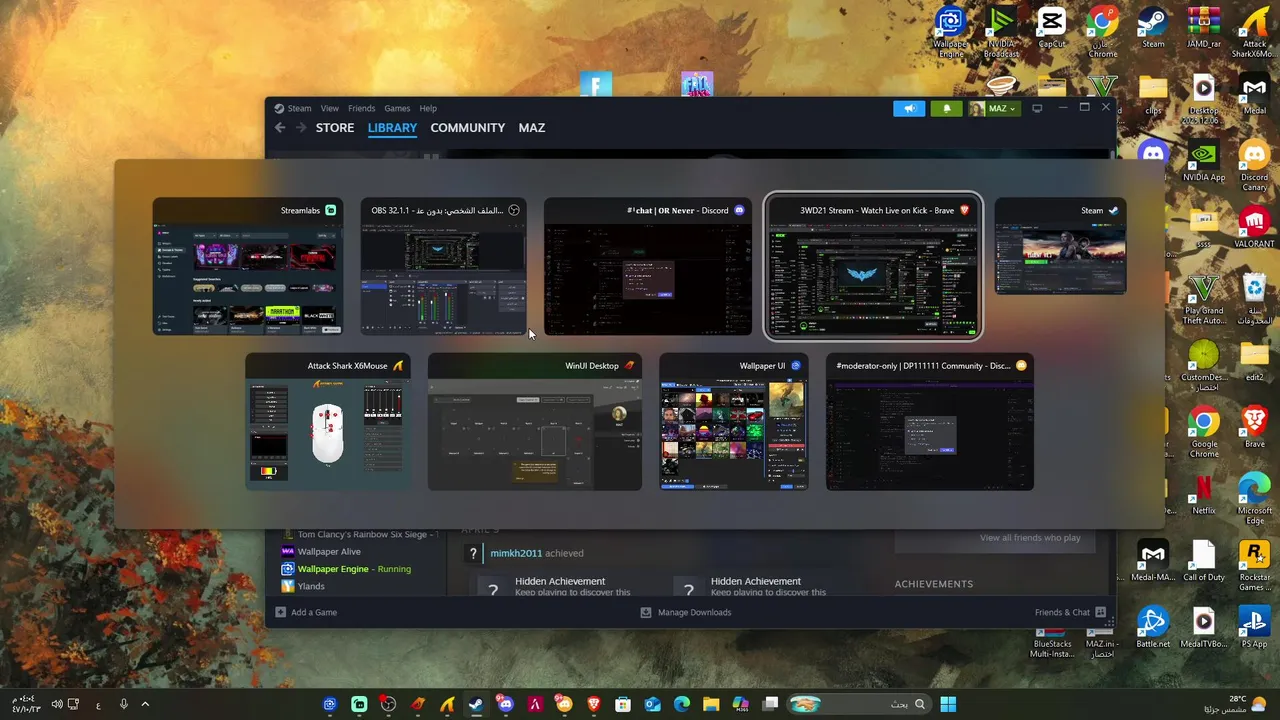Click Add a Game in Steam
Screen dimensions: 1280x720
click(x=306, y=612)
